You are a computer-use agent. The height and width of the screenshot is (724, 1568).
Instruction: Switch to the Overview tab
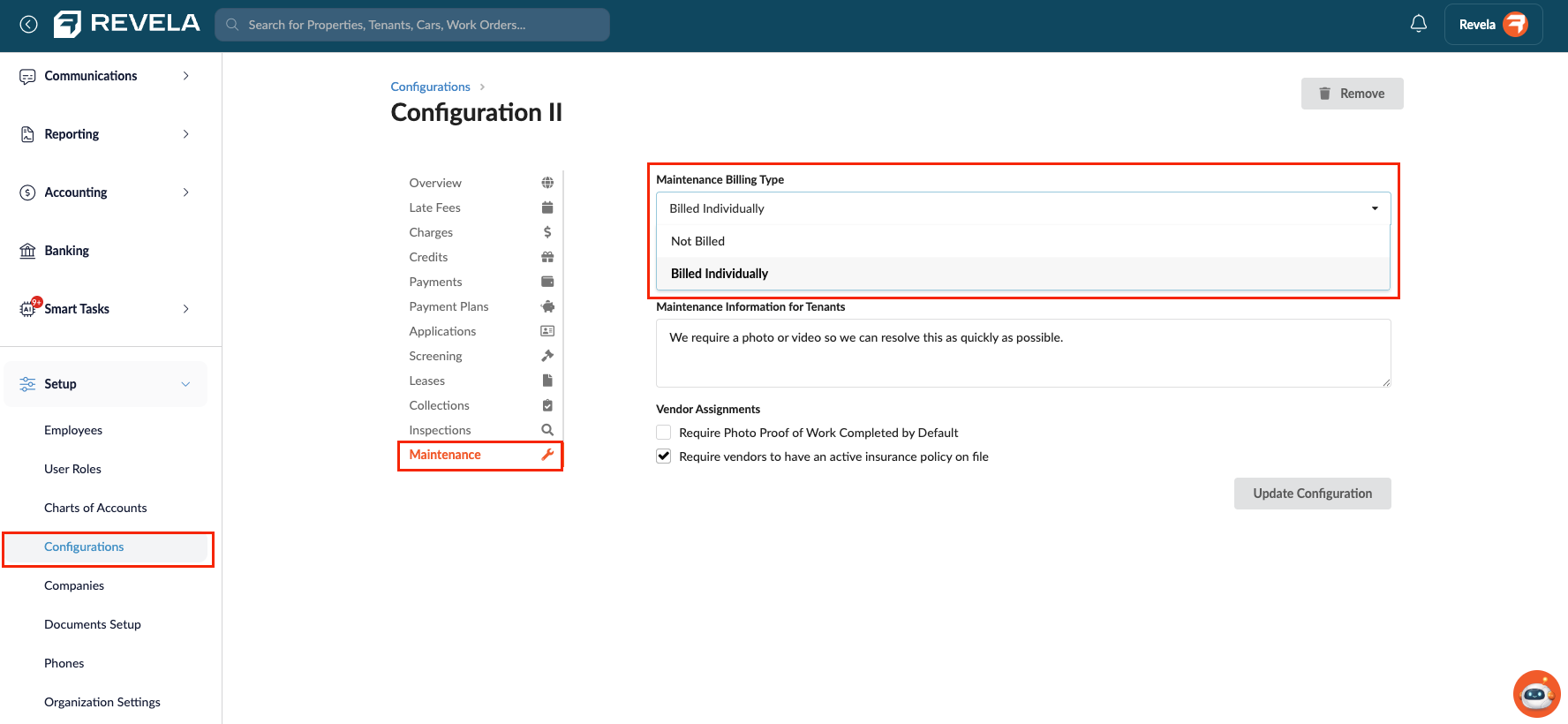(x=435, y=183)
